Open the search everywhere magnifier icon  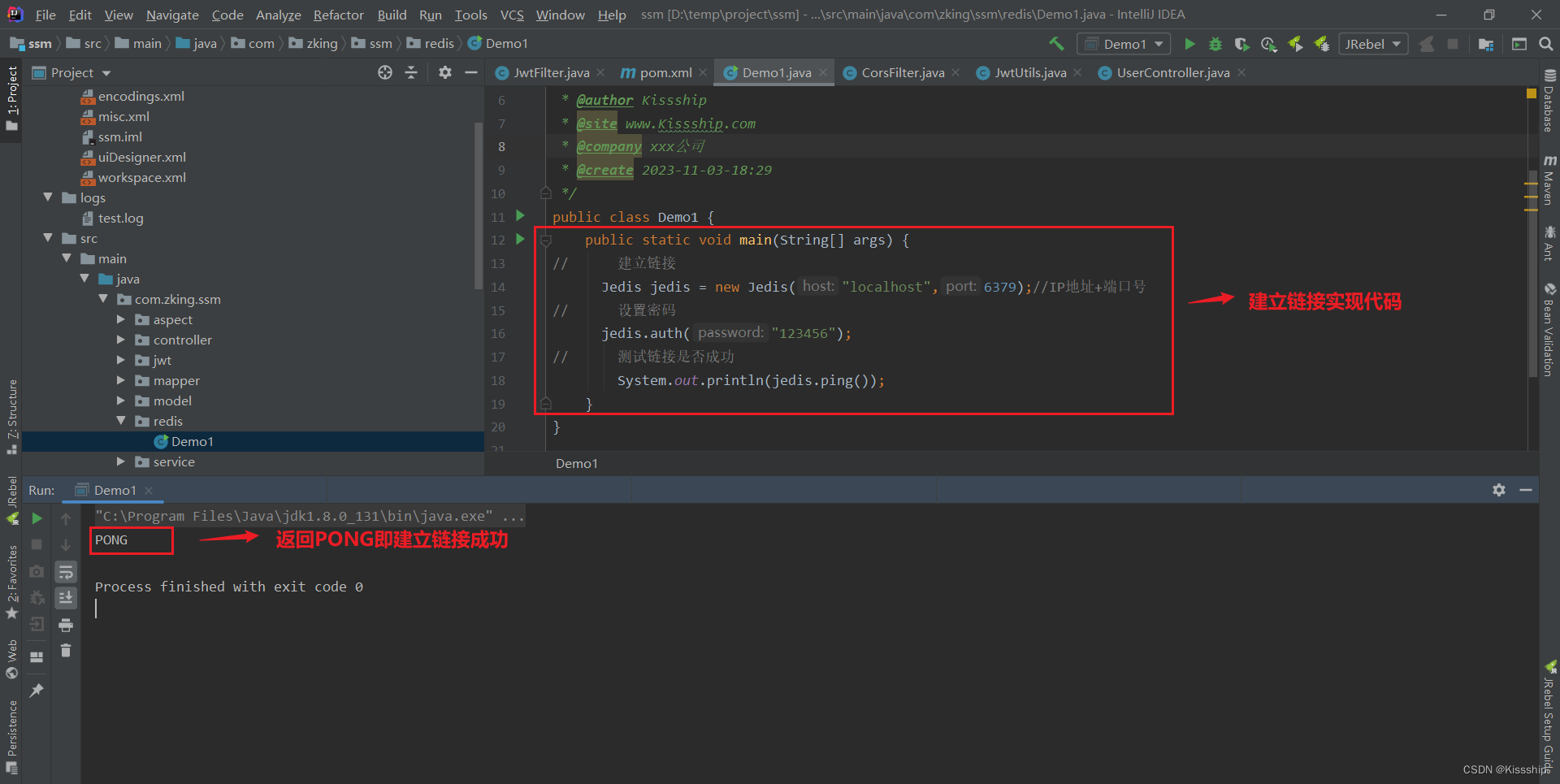tap(1546, 44)
